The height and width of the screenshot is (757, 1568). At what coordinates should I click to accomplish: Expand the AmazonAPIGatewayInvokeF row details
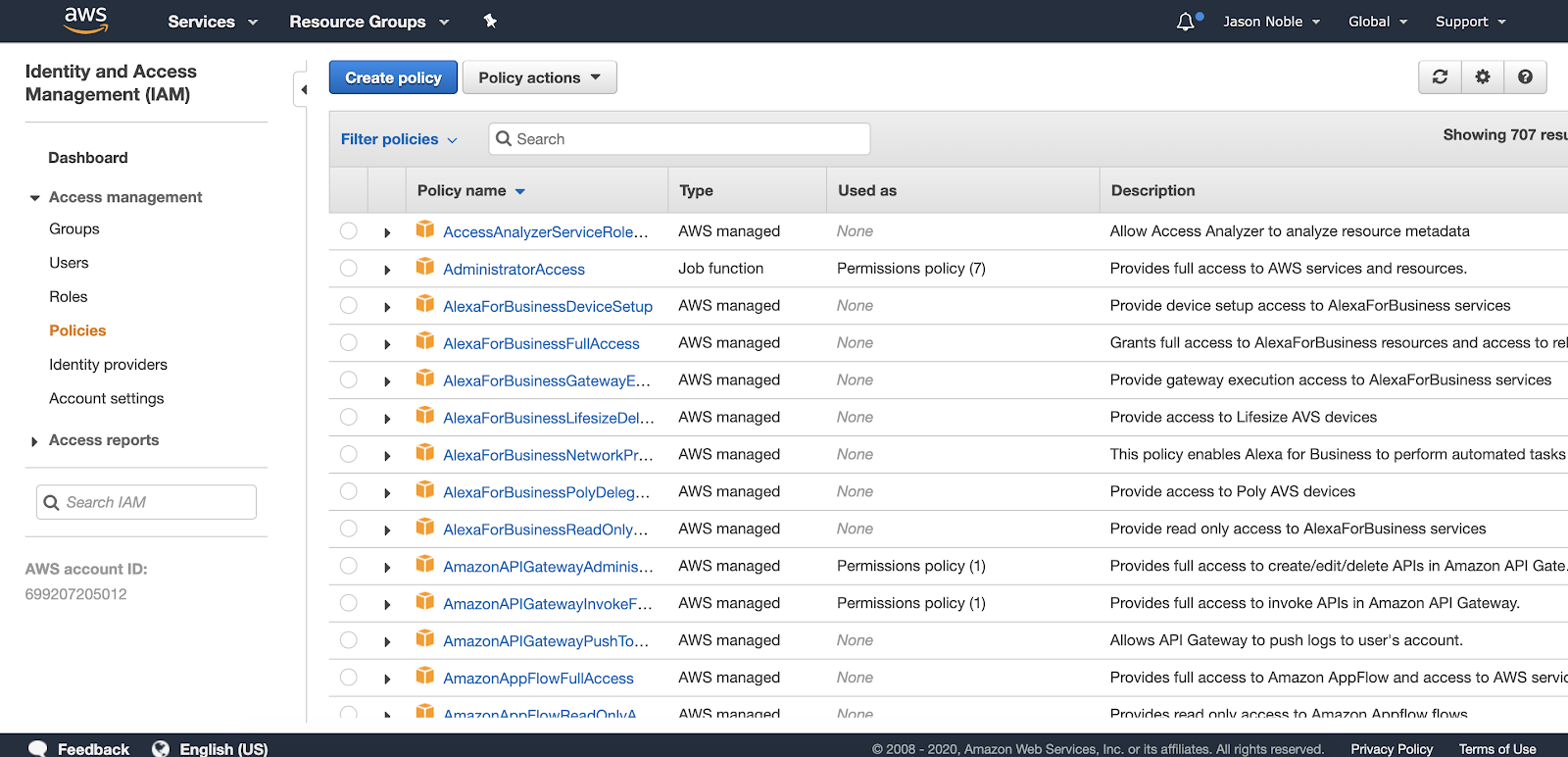[387, 605]
